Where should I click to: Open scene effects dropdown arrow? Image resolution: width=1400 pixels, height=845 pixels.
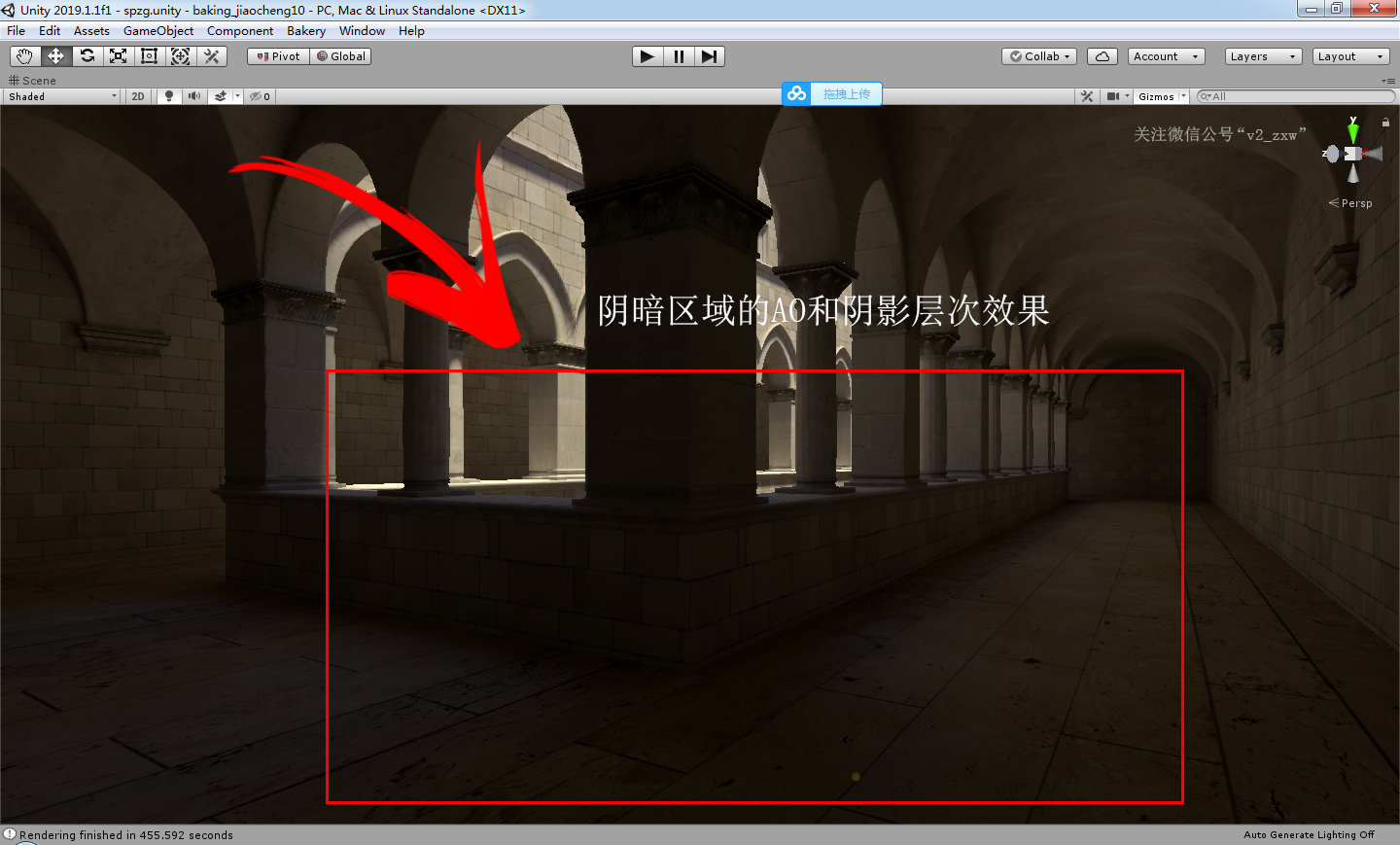[237, 96]
